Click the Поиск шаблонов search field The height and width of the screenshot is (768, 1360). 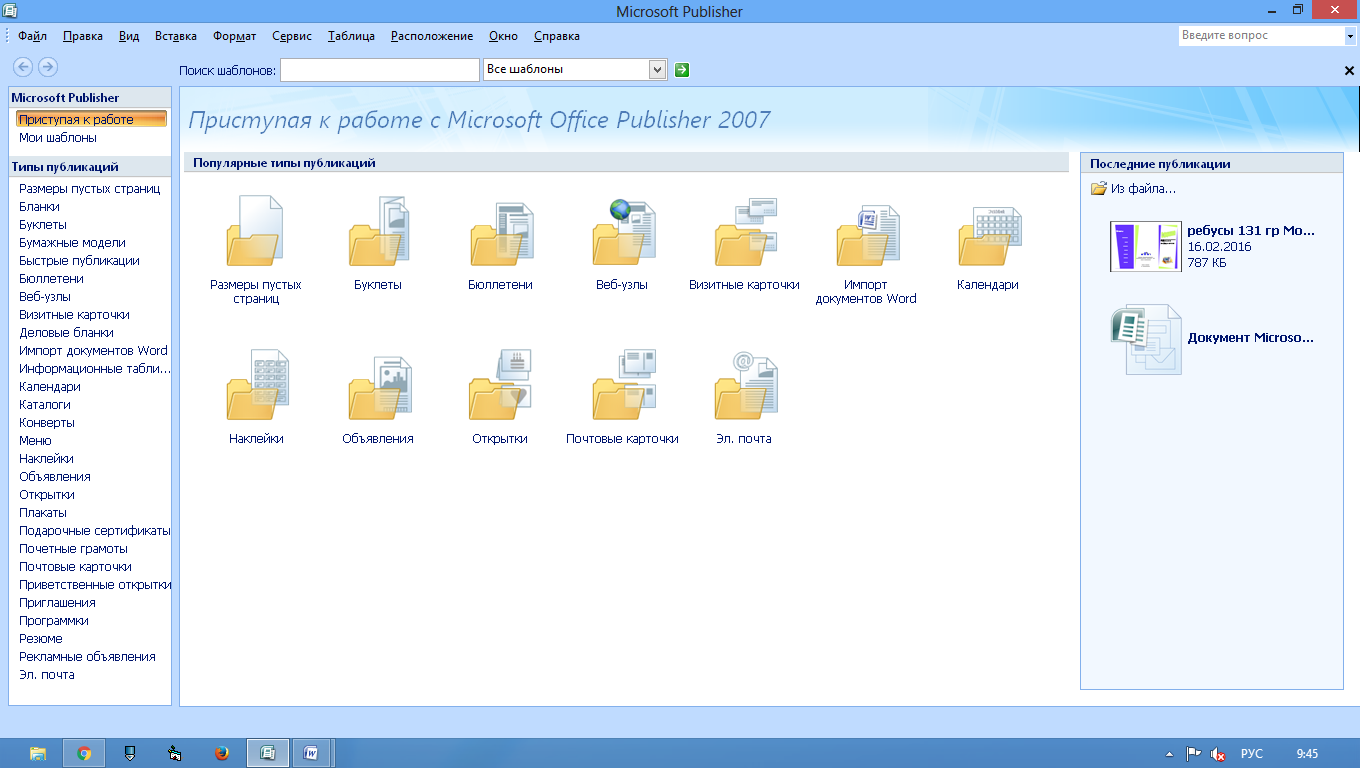380,70
